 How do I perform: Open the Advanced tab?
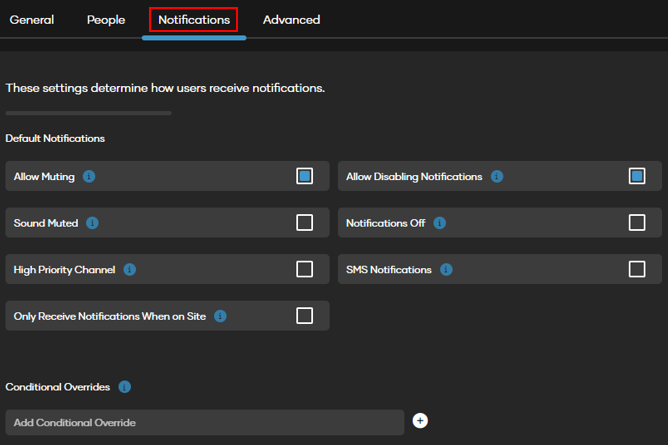click(291, 20)
